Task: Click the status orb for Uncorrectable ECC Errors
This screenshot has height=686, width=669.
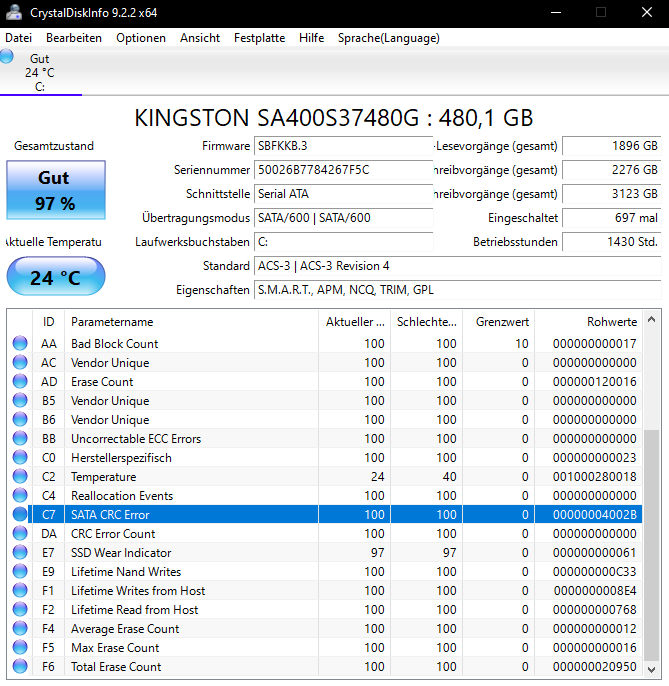Action: click(20, 438)
